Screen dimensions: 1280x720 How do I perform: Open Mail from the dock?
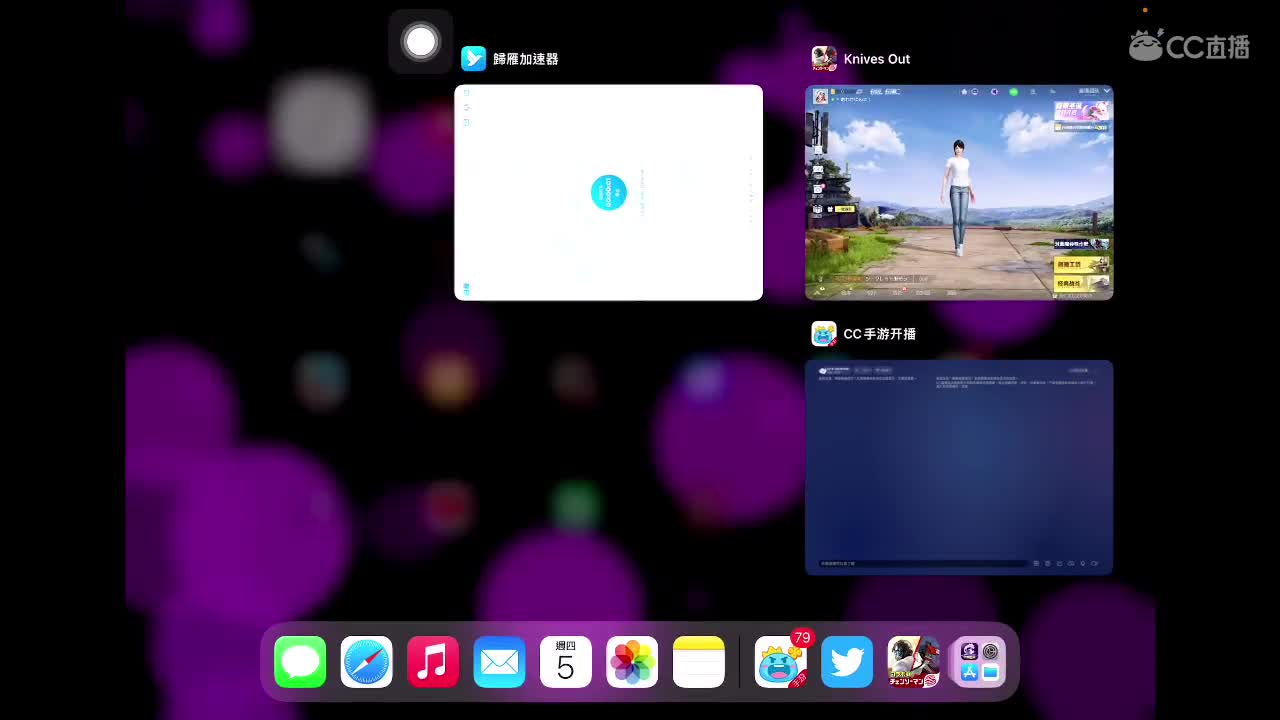click(499, 662)
